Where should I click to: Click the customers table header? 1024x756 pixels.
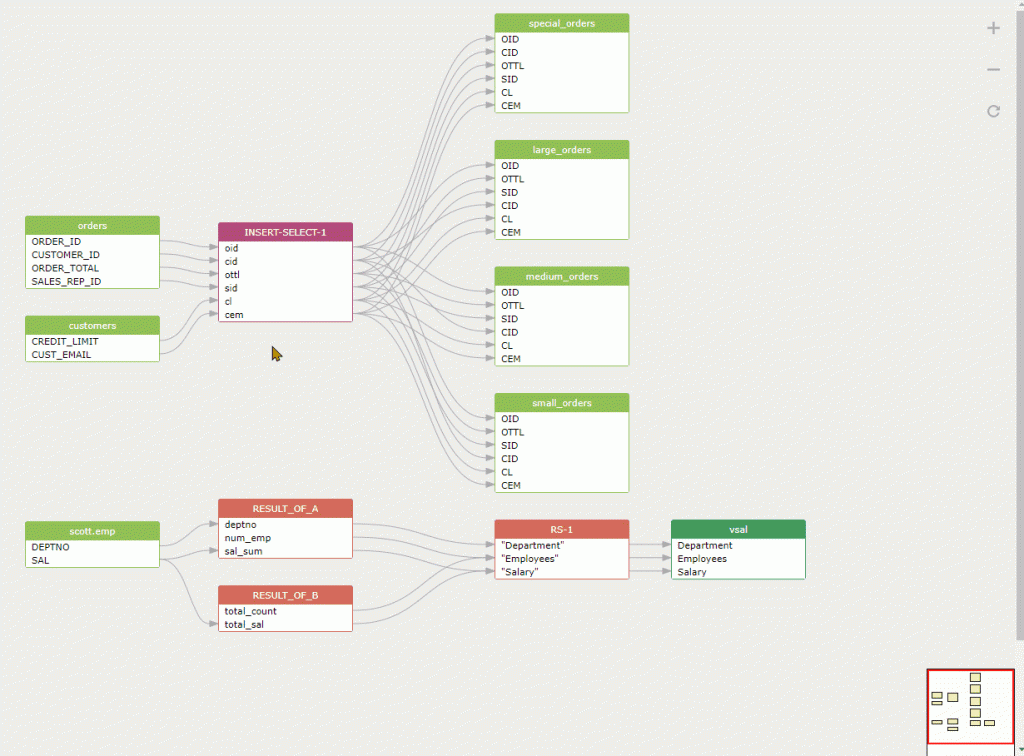click(x=92, y=326)
